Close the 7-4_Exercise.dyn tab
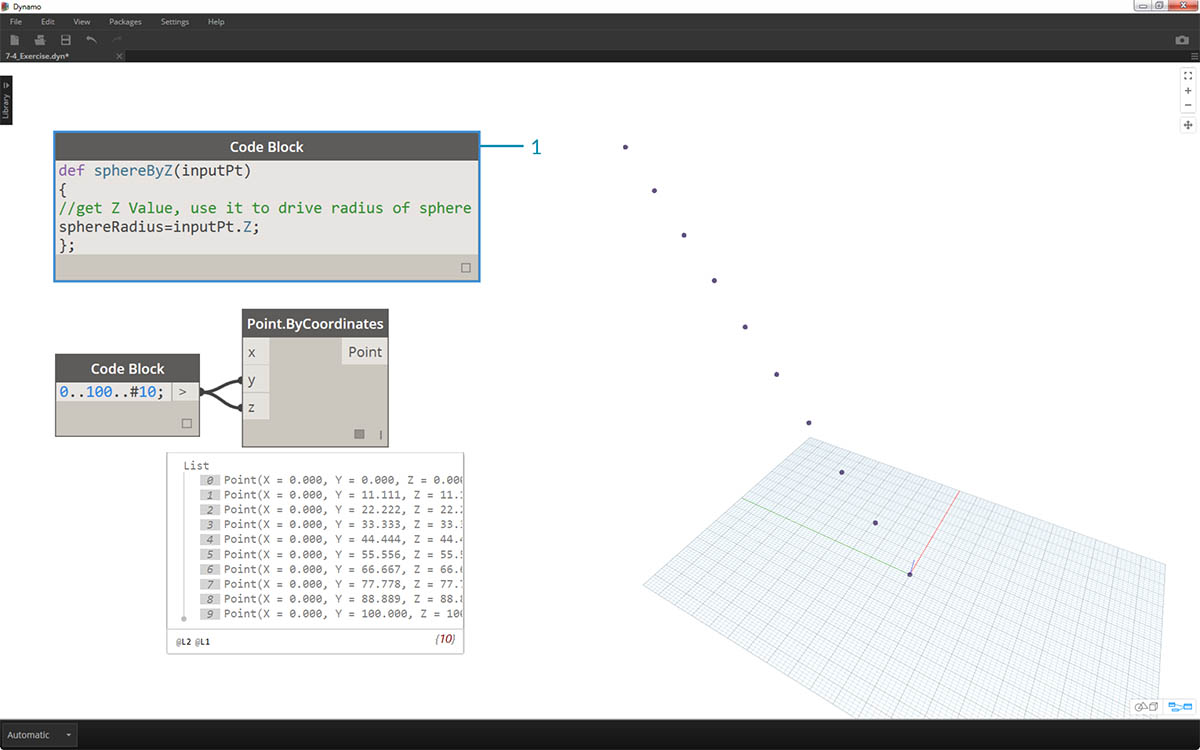Viewport: 1200px width, 750px height. (x=119, y=56)
